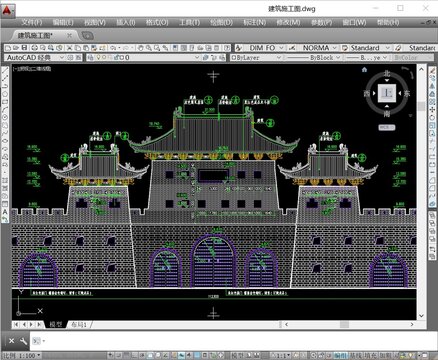Open the Layer Properties Manager icon

[x=90, y=58]
